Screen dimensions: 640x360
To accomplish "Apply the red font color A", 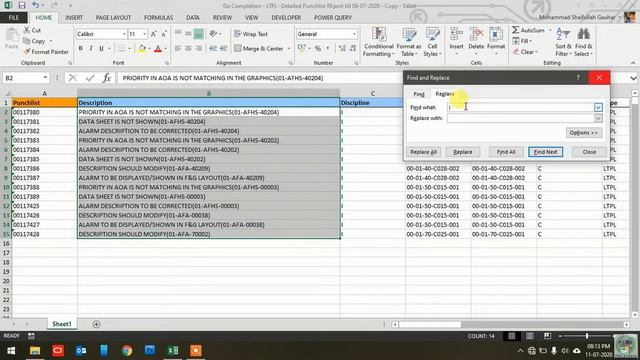I will [x=158, y=49].
